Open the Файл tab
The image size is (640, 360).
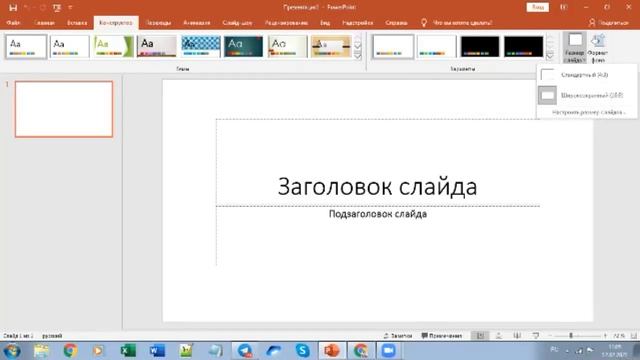tap(13, 23)
